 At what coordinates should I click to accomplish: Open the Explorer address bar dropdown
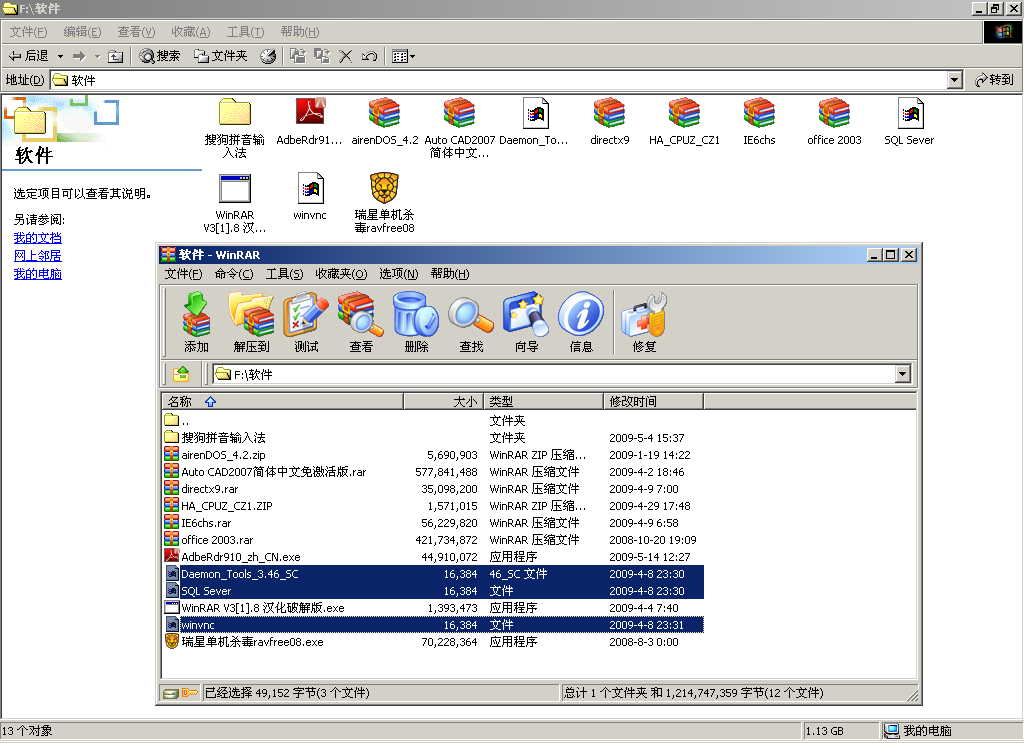(x=954, y=80)
